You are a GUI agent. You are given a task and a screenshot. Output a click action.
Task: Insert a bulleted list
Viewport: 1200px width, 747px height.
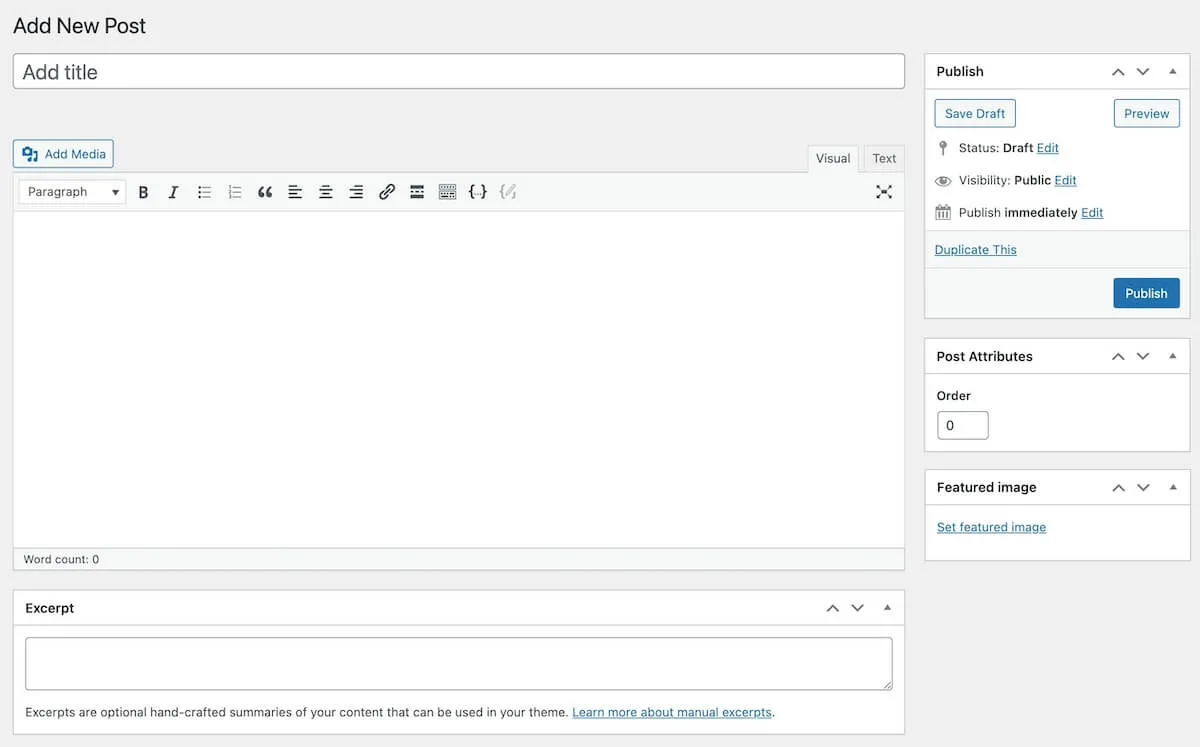pos(204,191)
